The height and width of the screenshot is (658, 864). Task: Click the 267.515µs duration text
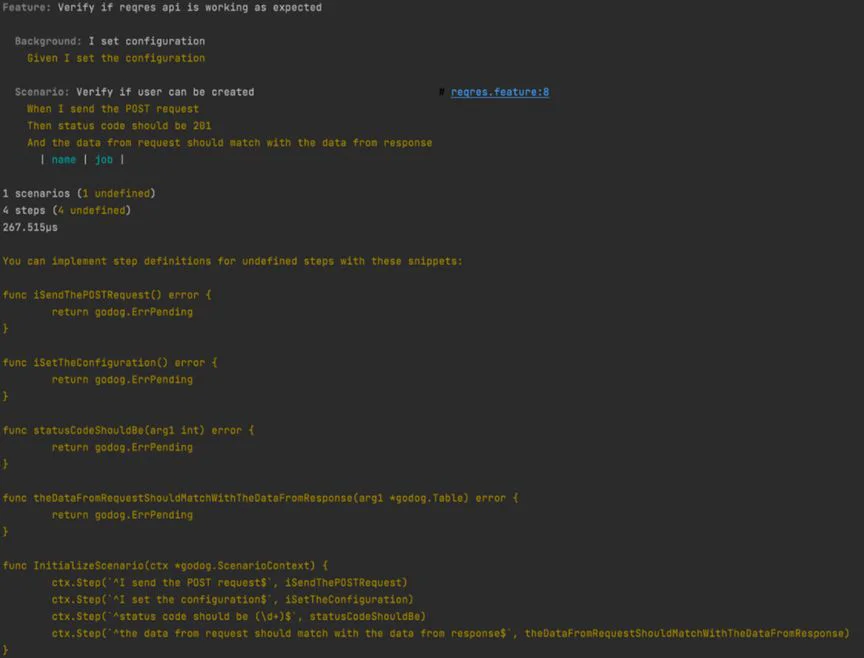point(30,228)
